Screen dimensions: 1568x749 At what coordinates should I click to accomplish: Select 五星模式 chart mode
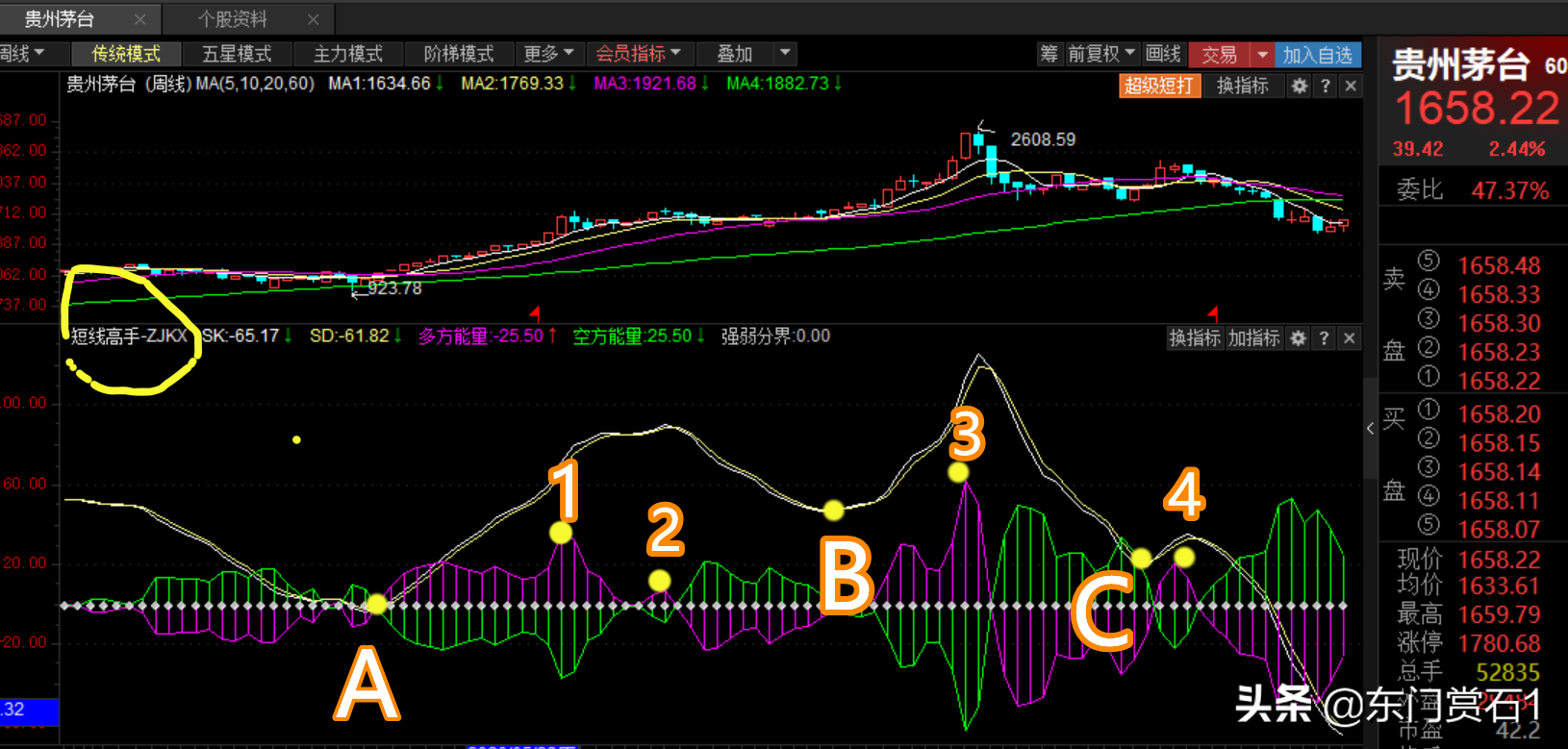tap(237, 54)
